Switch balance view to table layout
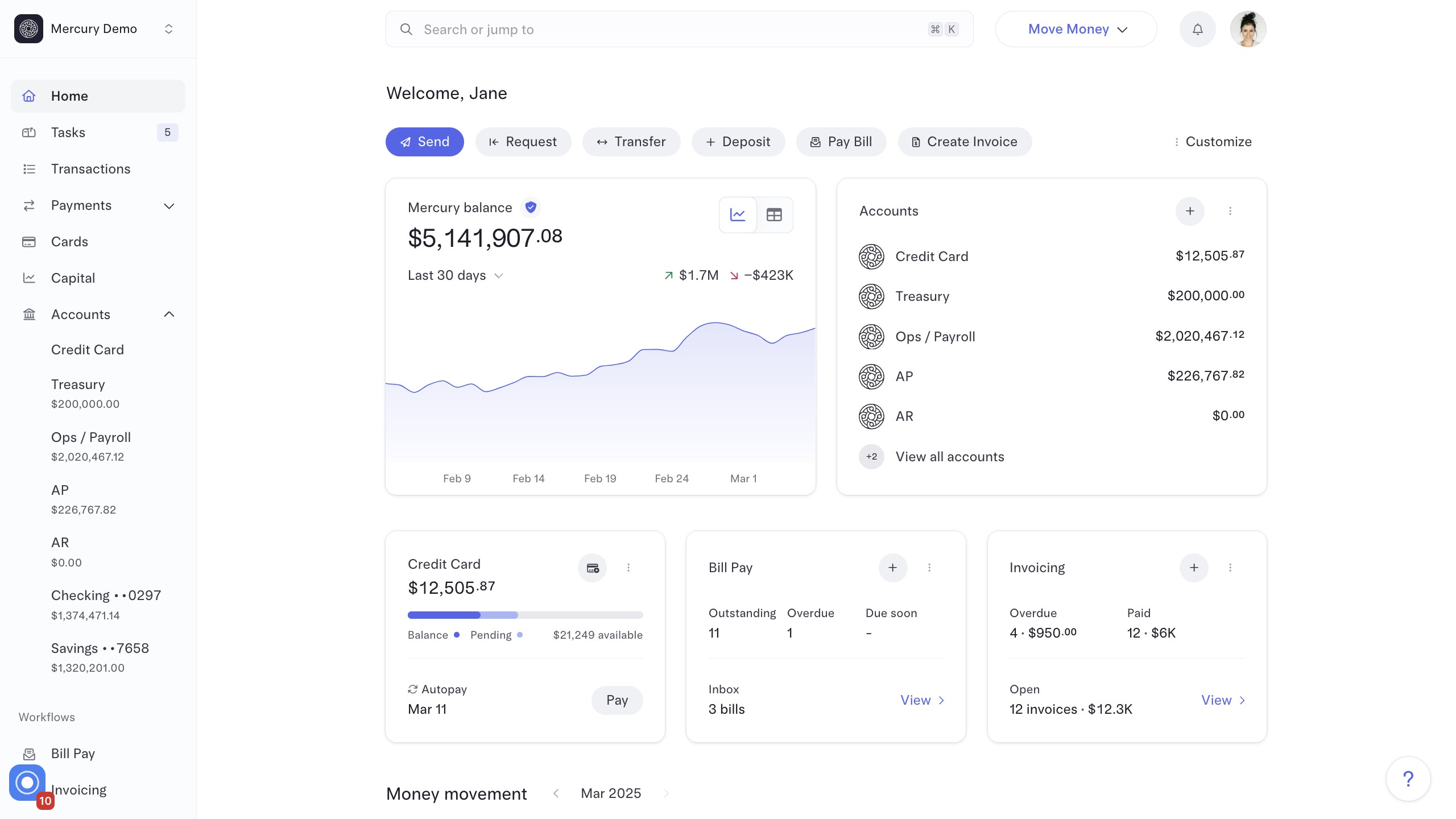This screenshot has height=819, width=1456. click(x=774, y=215)
